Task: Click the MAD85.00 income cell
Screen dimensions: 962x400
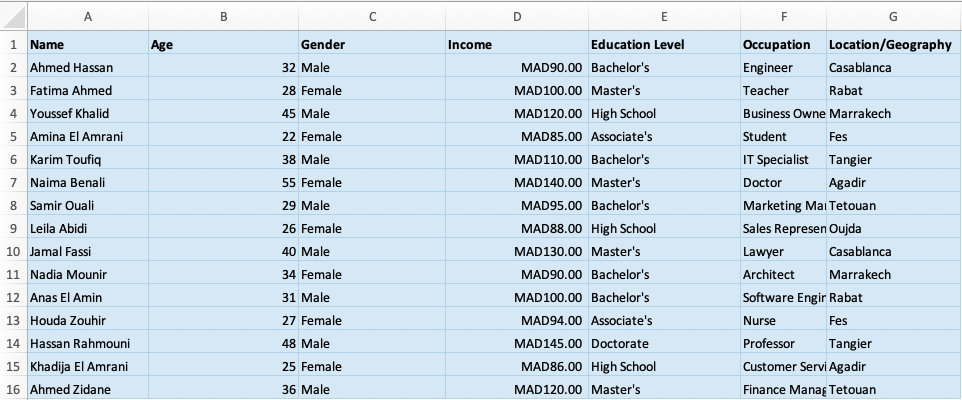Action: 517,136
